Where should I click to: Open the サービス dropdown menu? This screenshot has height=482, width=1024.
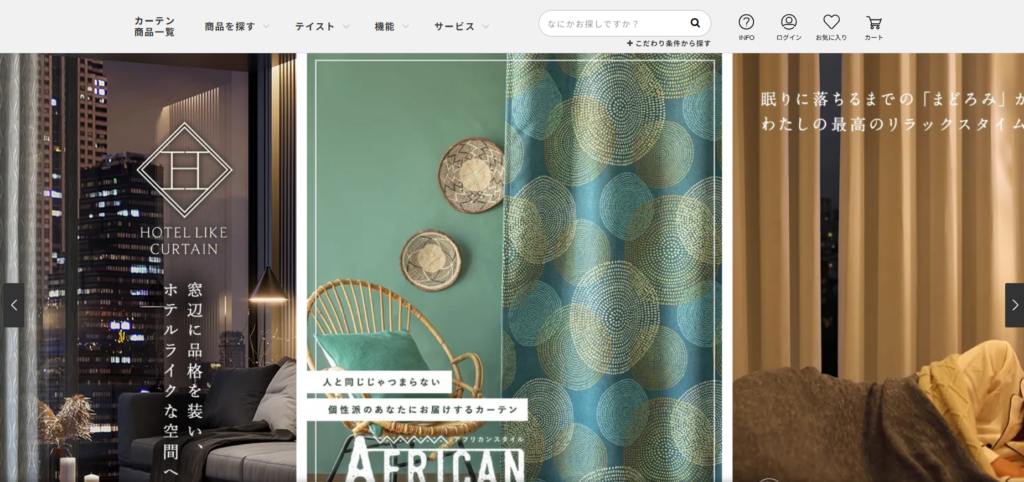click(x=461, y=26)
